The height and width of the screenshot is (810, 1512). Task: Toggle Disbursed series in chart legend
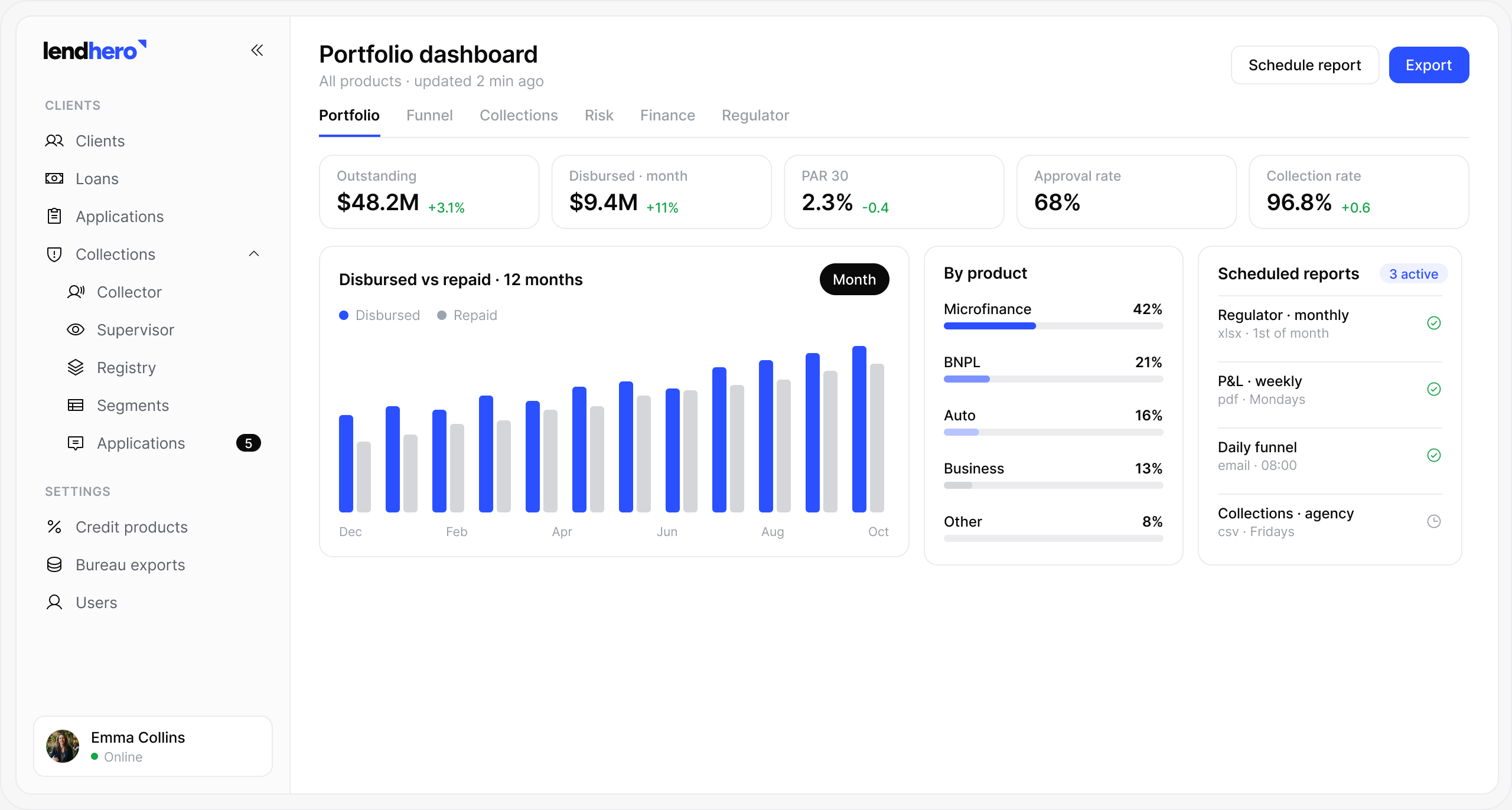(380, 315)
